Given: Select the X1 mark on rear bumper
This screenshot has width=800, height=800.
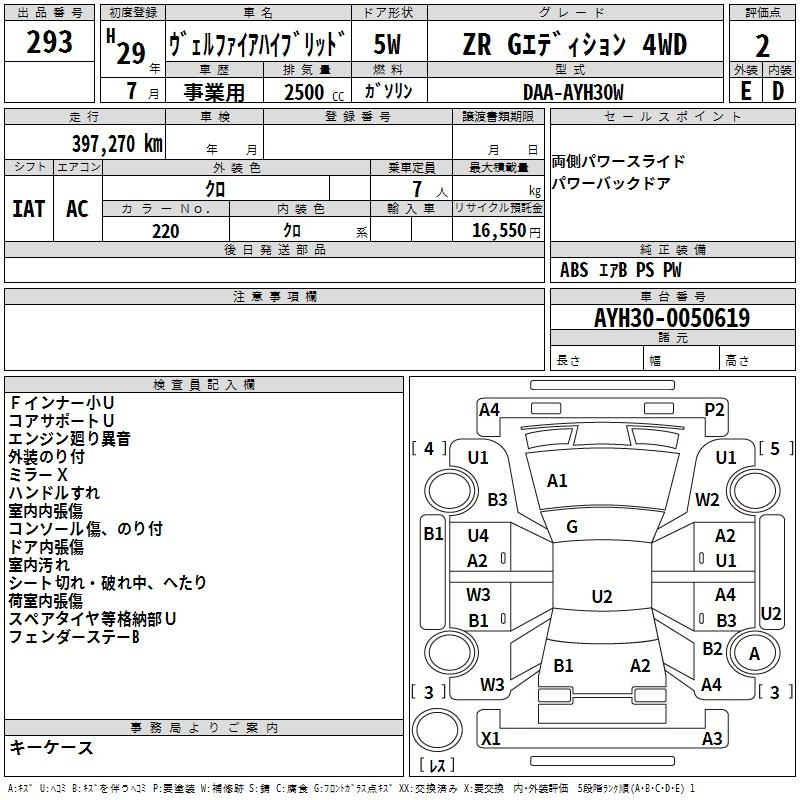Looking at the screenshot, I should point(490,738).
